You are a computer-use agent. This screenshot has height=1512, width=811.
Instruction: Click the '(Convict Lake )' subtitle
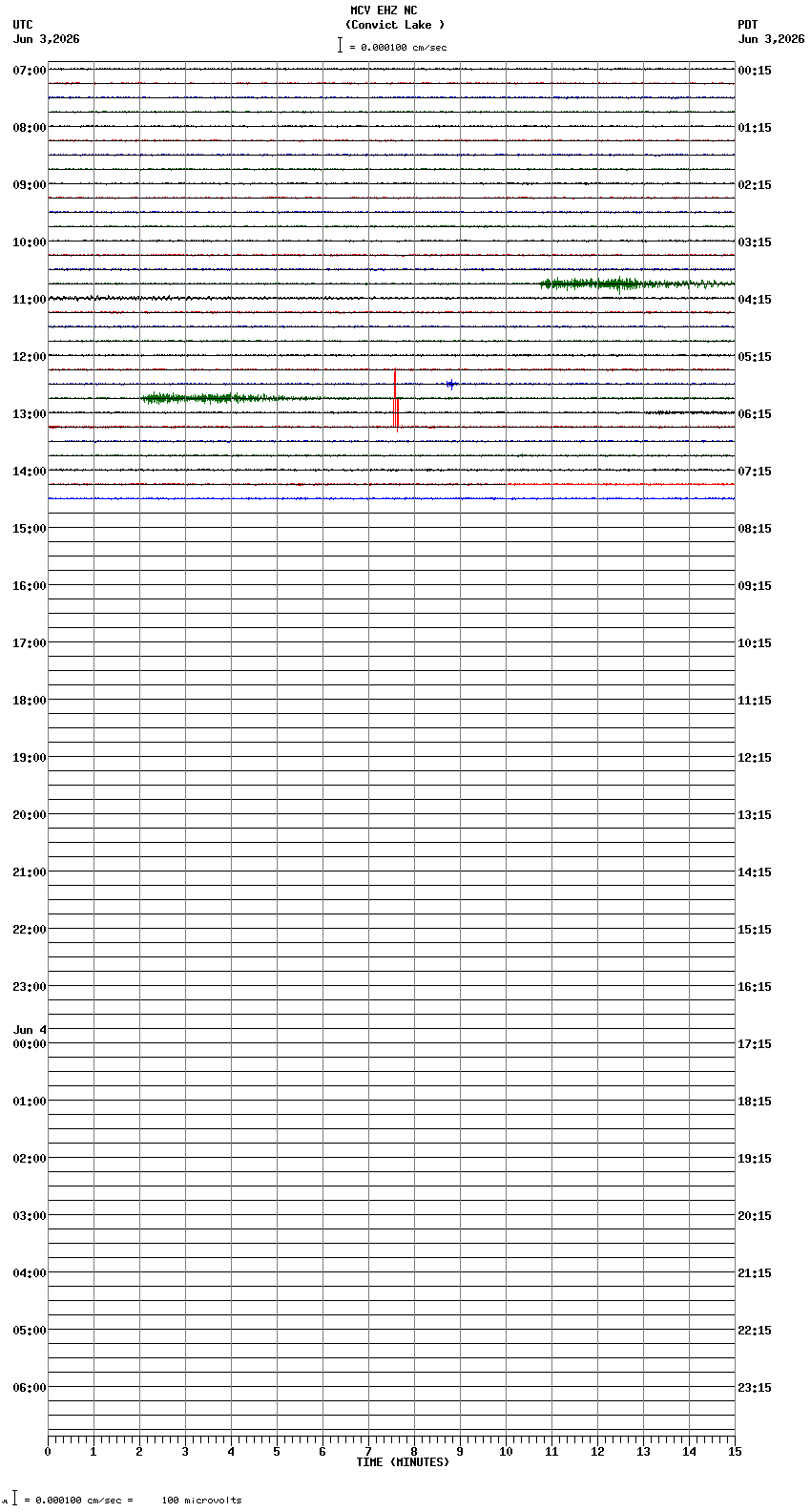[395, 25]
